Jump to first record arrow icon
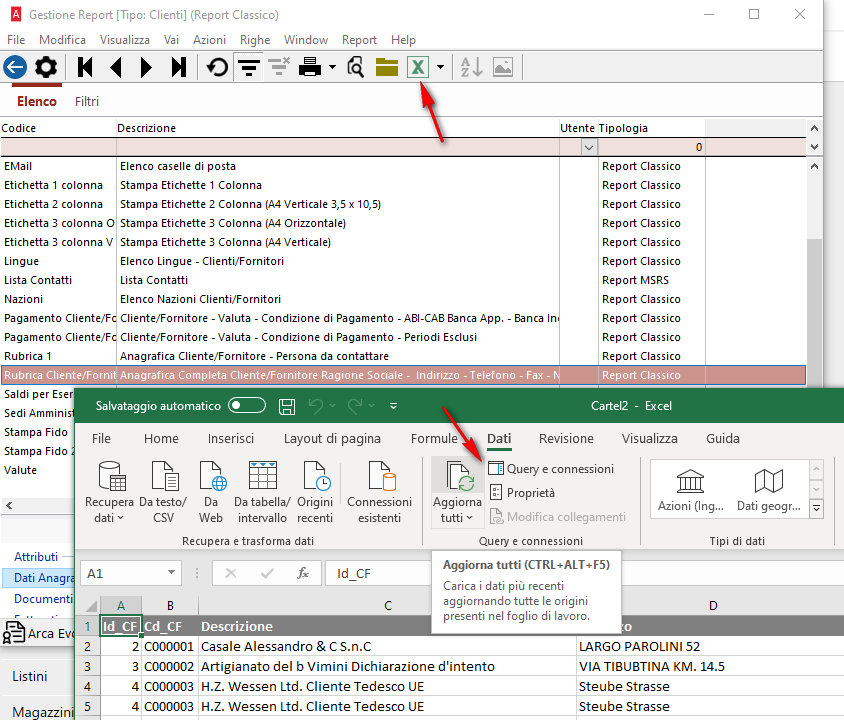844x720 pixels. [85, 67]
